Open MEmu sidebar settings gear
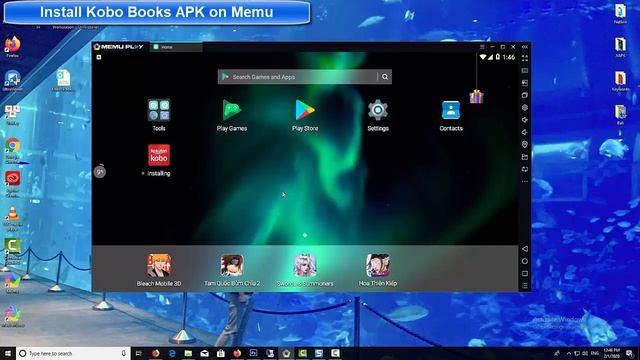The width and height of the screenshot is (640, 360). 525,107
